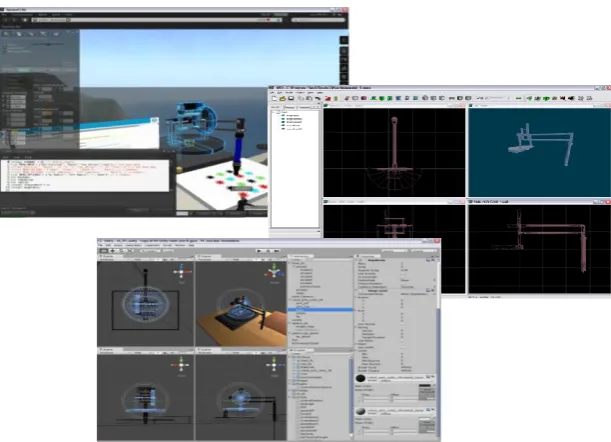Click the Play button in Unity

click(x=260, y=251)
